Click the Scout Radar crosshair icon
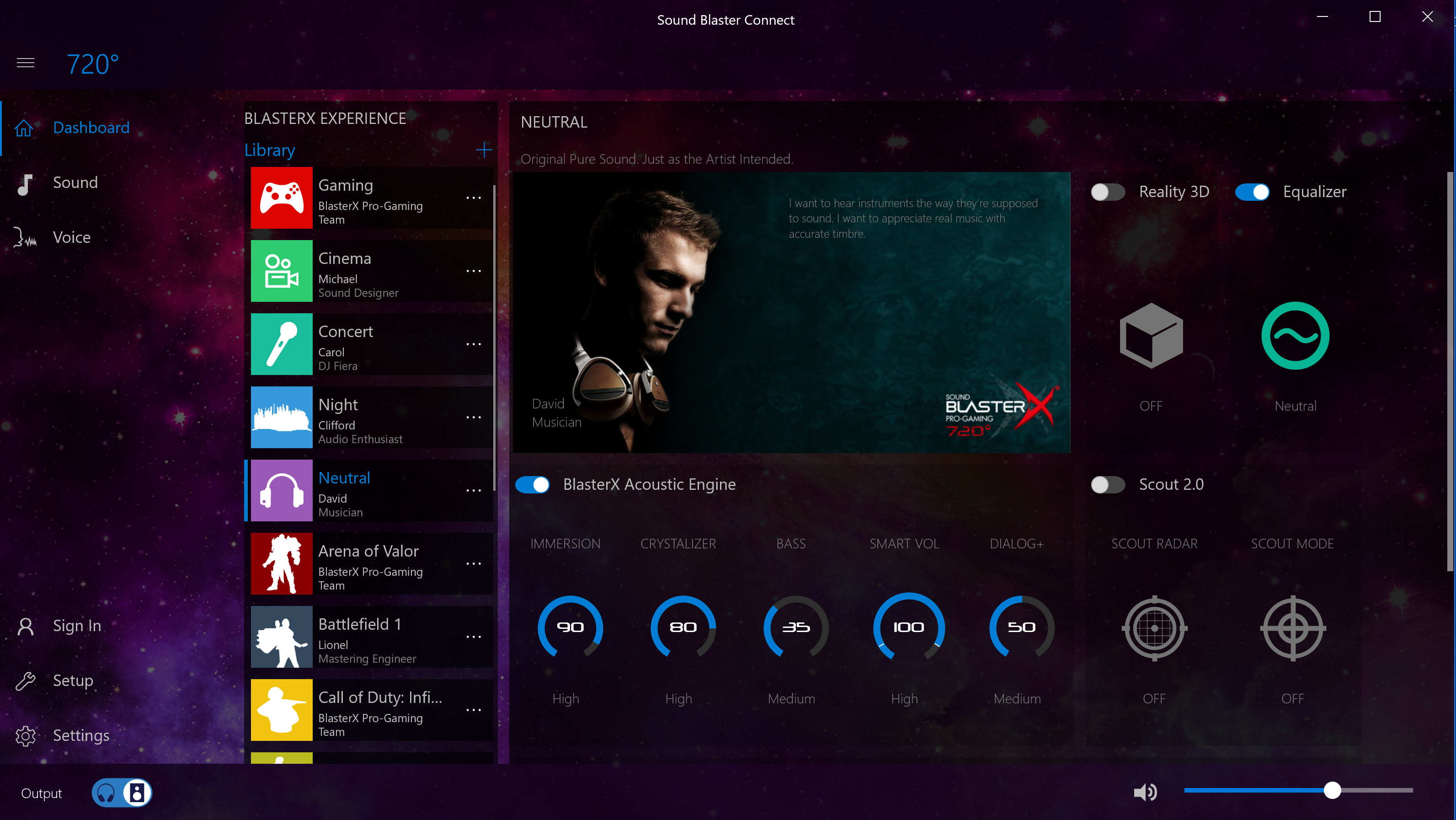Screen dimensions: 1456x820 tap(1154, 626)
